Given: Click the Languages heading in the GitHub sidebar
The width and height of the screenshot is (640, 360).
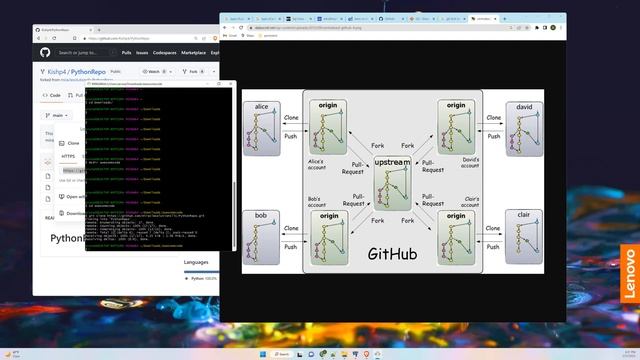Looking at the screenshot, I should [196, 262].
